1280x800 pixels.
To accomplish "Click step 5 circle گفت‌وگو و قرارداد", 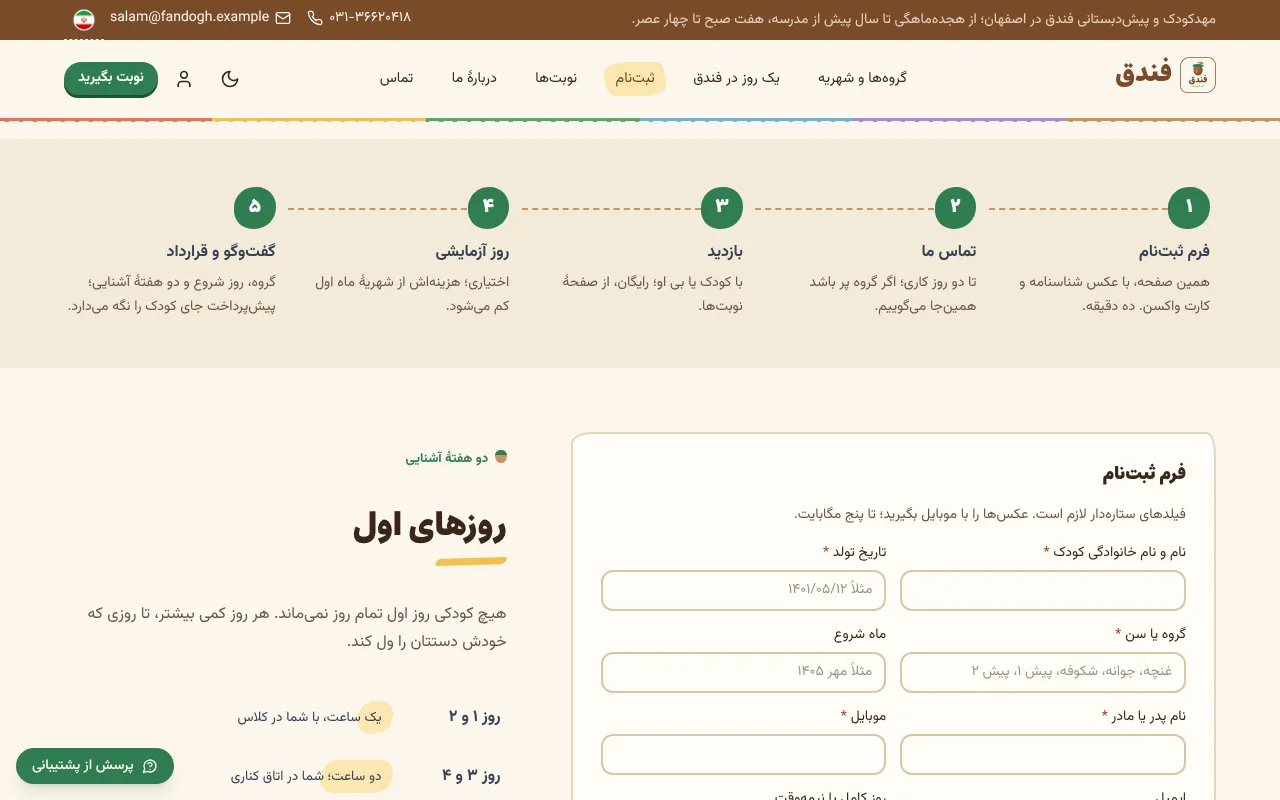I will point(255,208).
